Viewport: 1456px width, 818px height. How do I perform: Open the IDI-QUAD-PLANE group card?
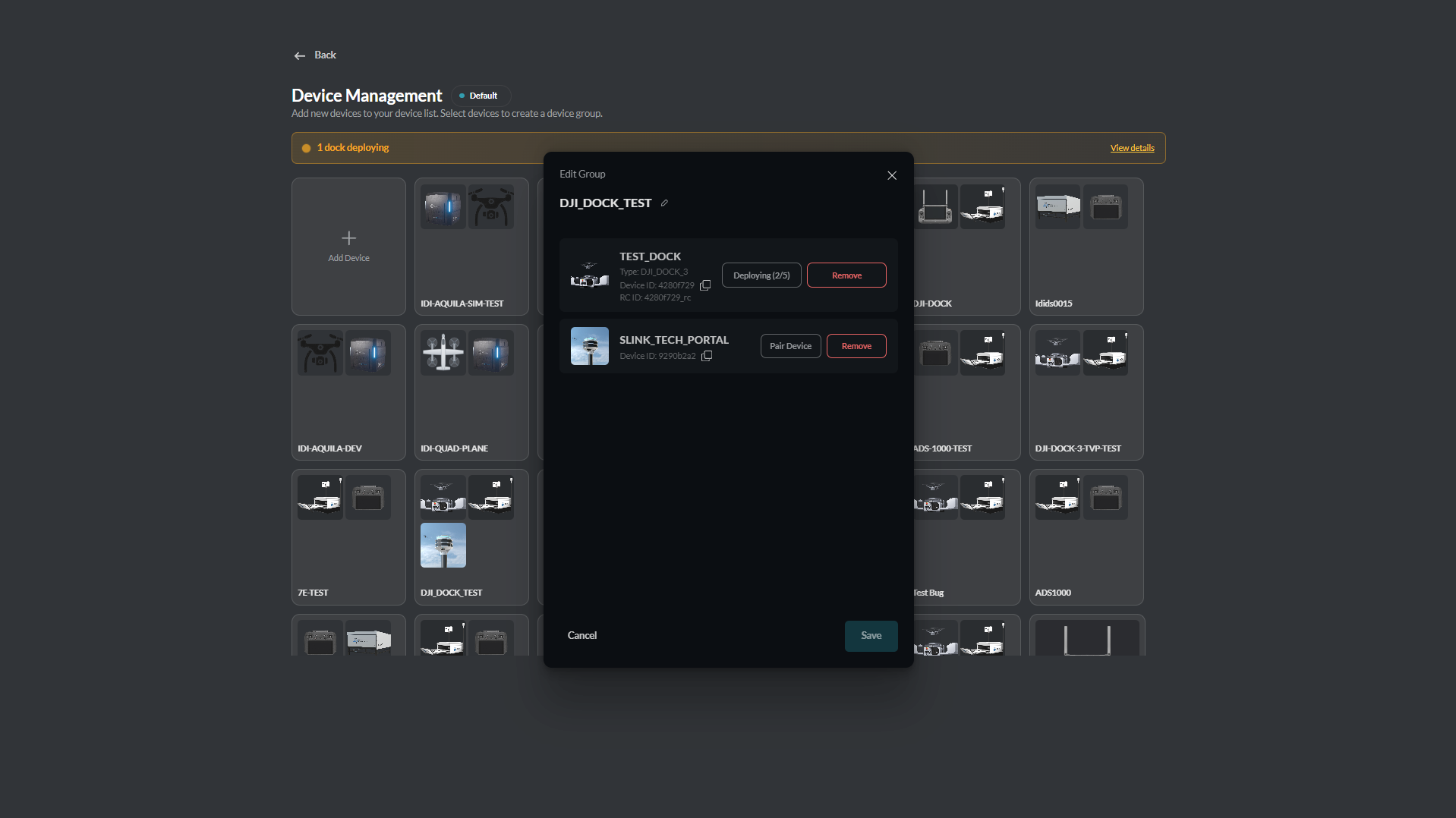(x=471, y=392)
